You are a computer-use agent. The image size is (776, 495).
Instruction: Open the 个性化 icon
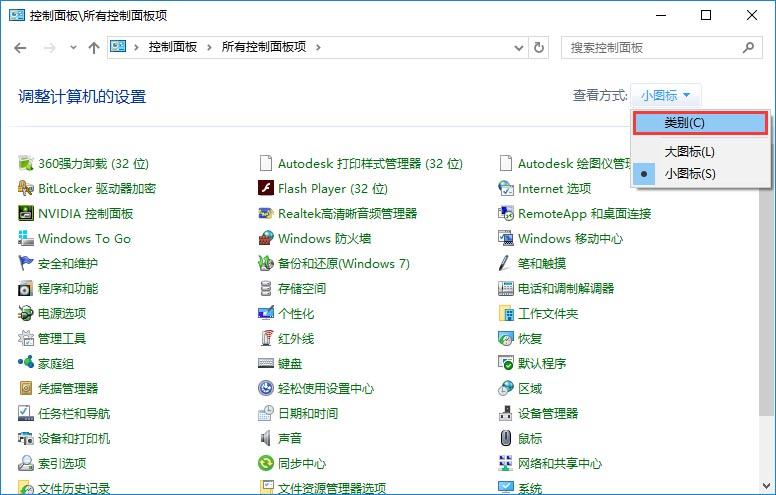(x=266, y=313)
